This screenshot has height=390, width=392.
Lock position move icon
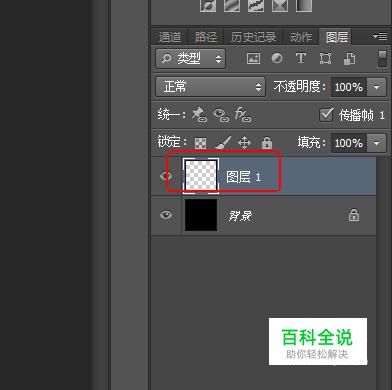pos(244,143)
